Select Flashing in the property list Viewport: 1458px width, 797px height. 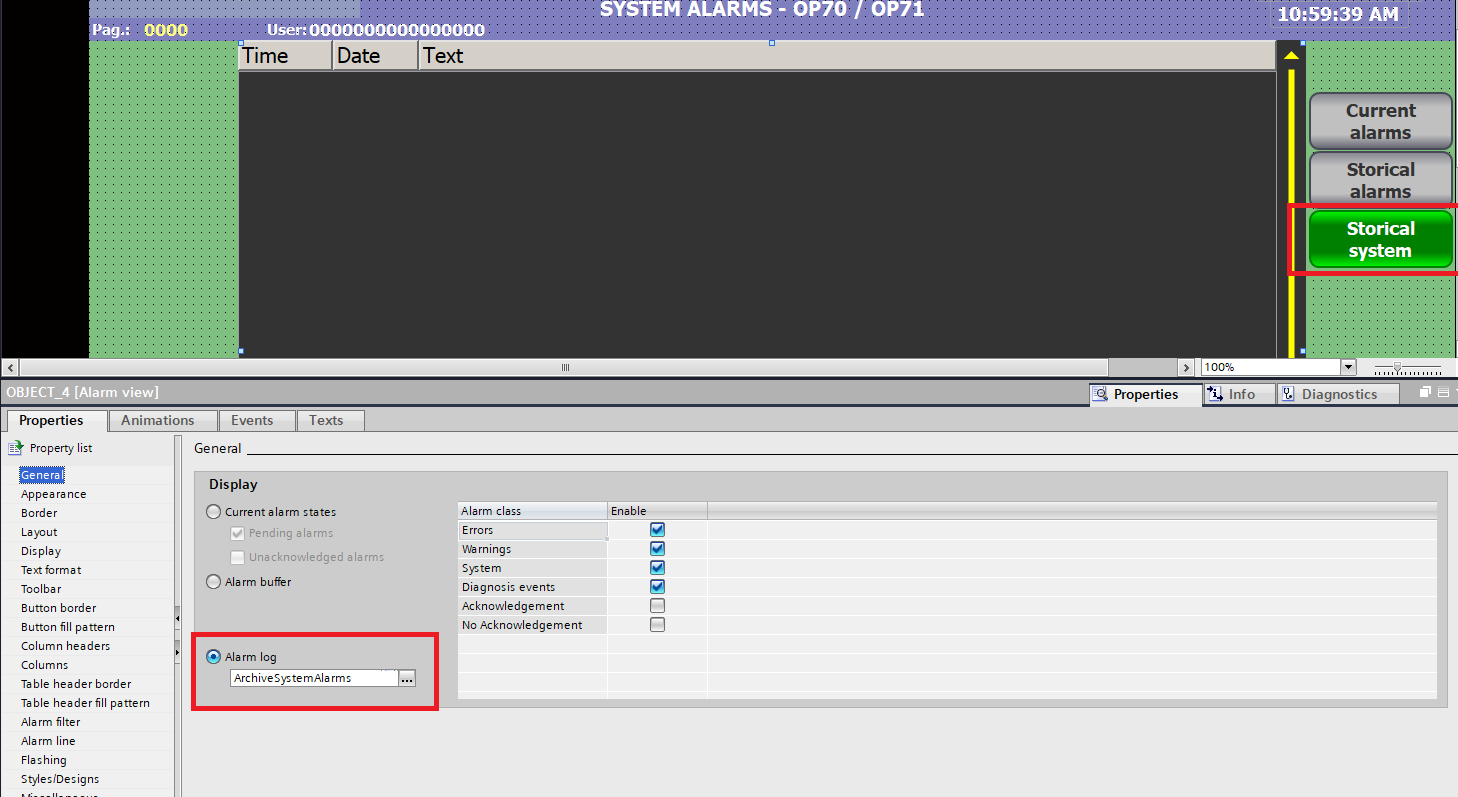pyautogui.click(x=44, y=760)
